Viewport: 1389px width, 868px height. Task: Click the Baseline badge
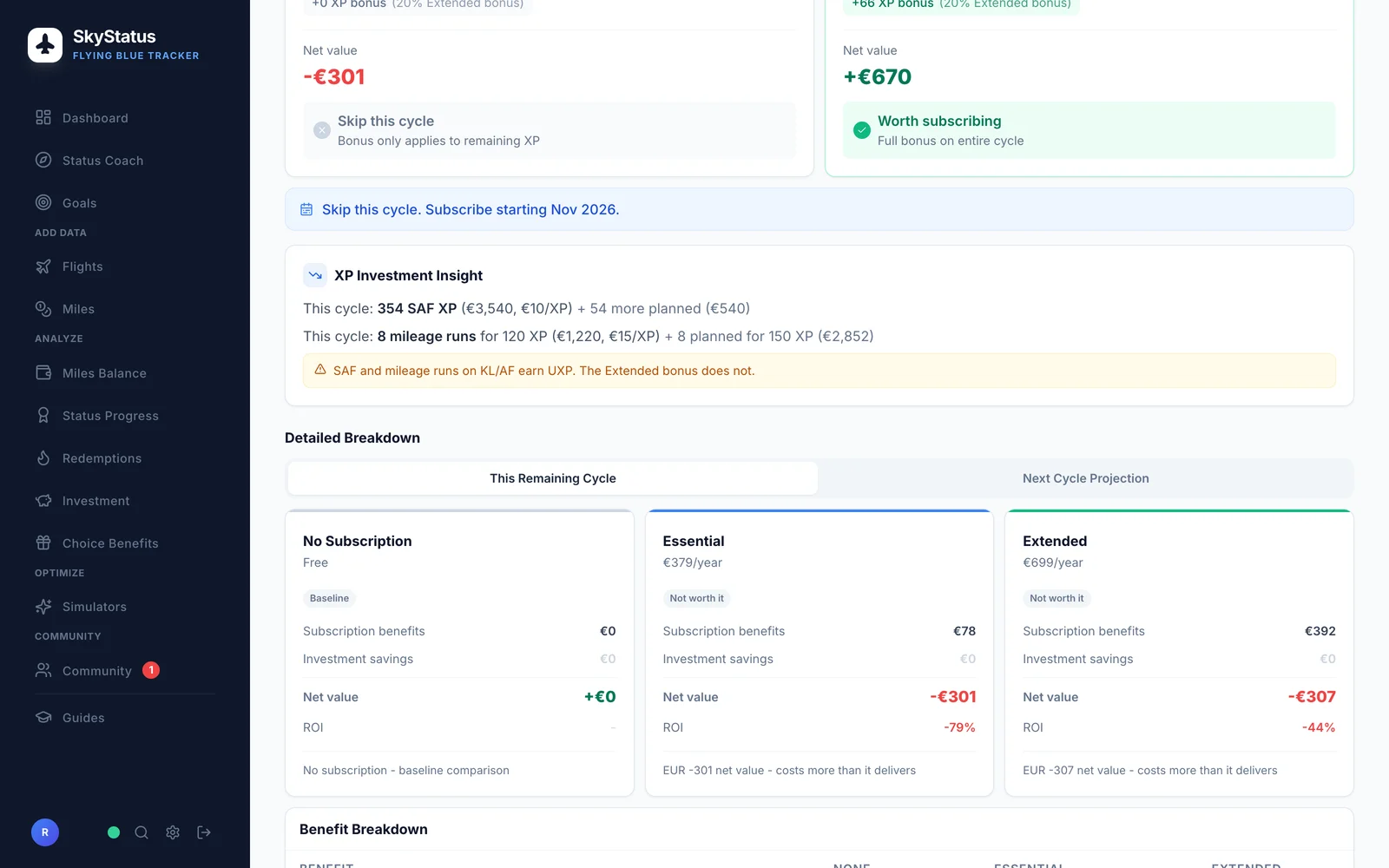pos(329,598)
